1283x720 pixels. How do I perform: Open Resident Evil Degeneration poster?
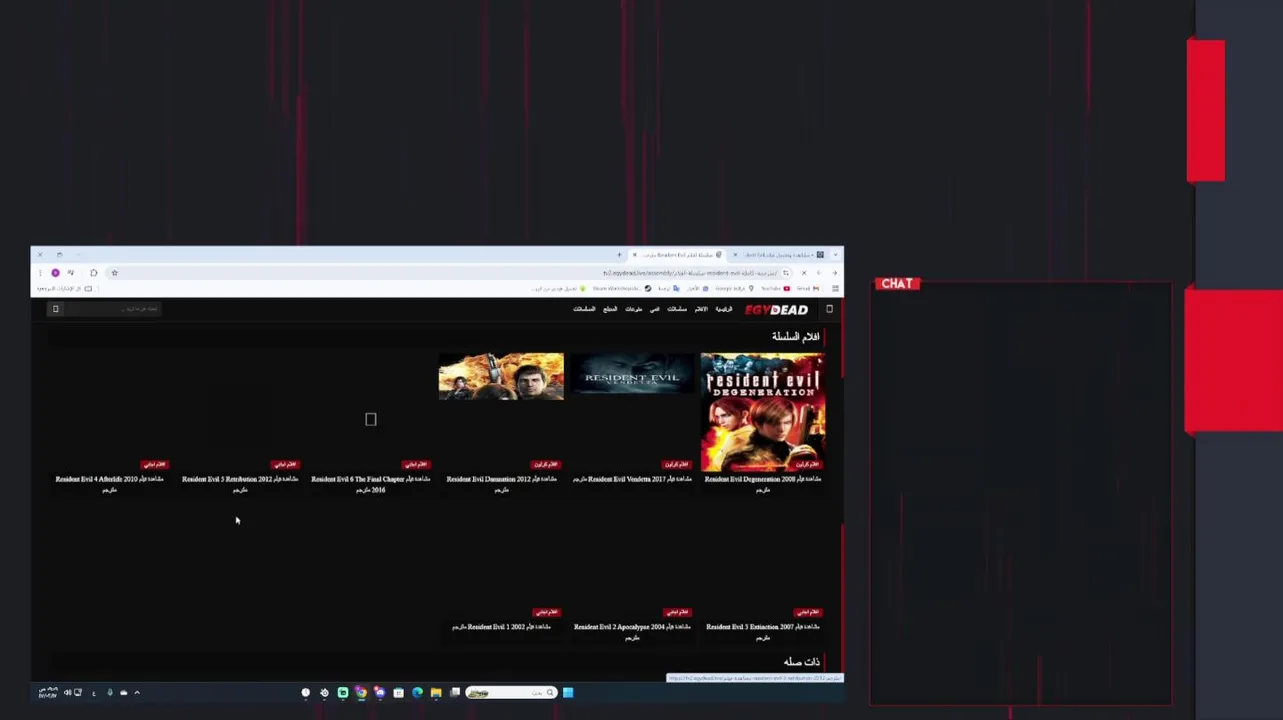point(763,412)
